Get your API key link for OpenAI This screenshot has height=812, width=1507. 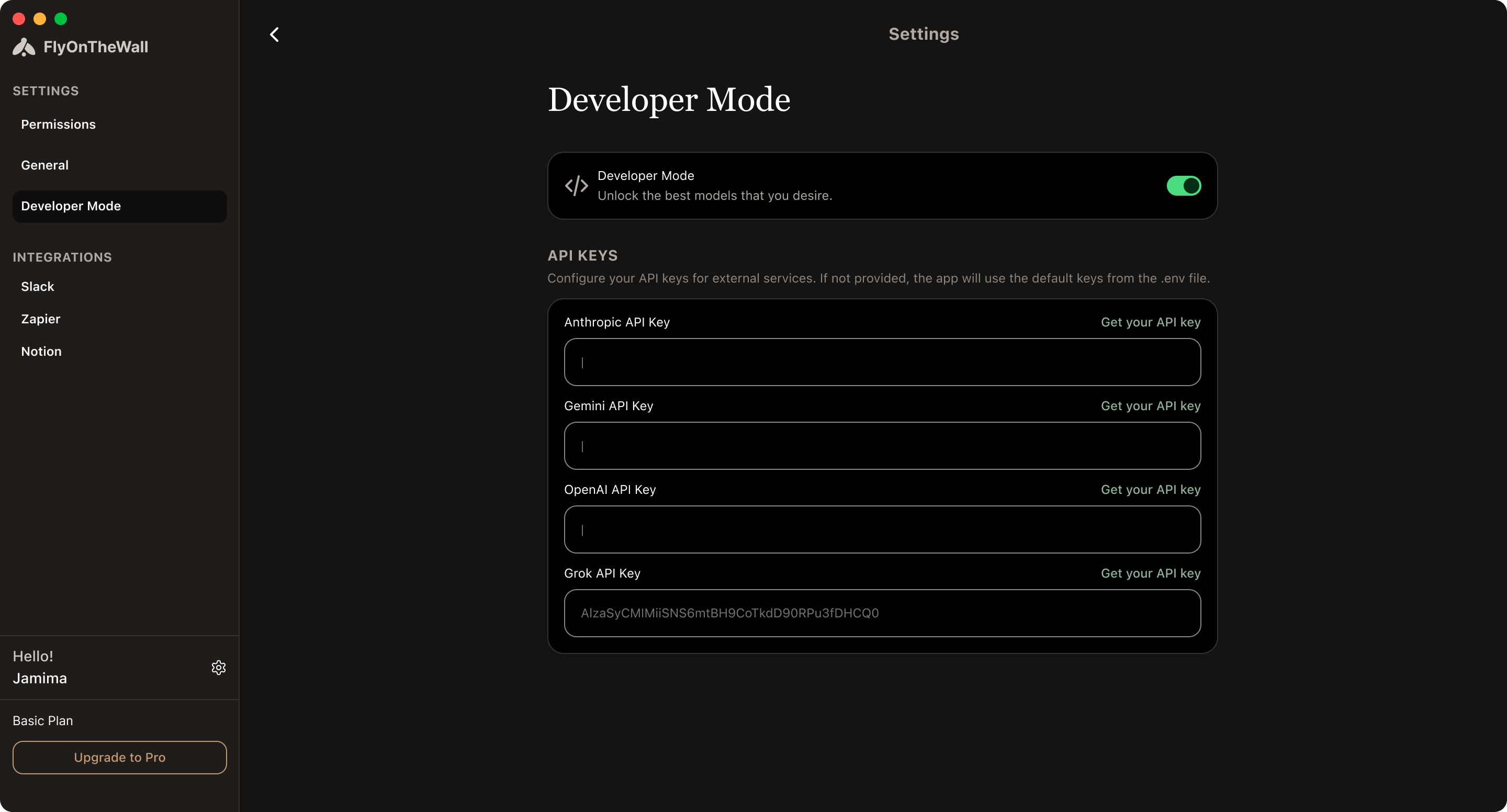[1150, 490]
